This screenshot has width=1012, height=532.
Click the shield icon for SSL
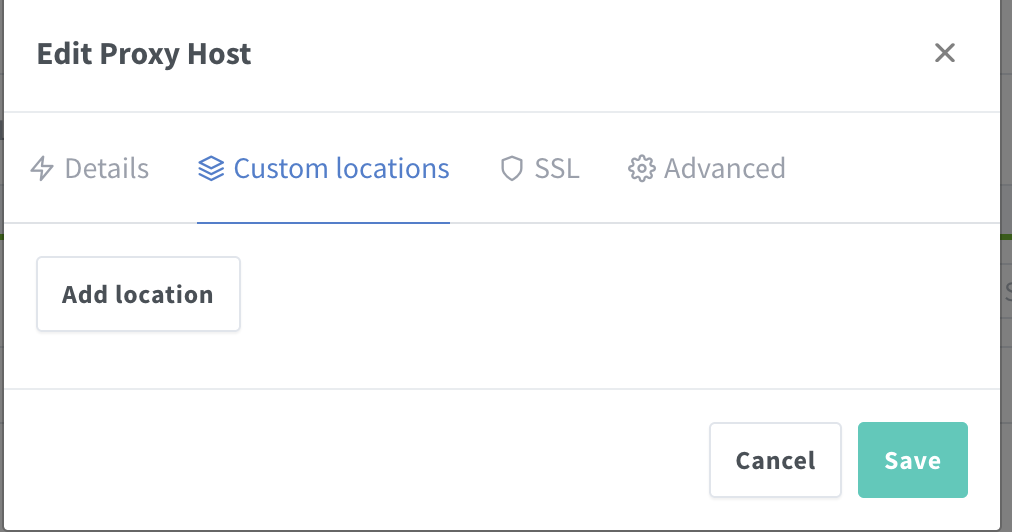(x=512, y=169)
